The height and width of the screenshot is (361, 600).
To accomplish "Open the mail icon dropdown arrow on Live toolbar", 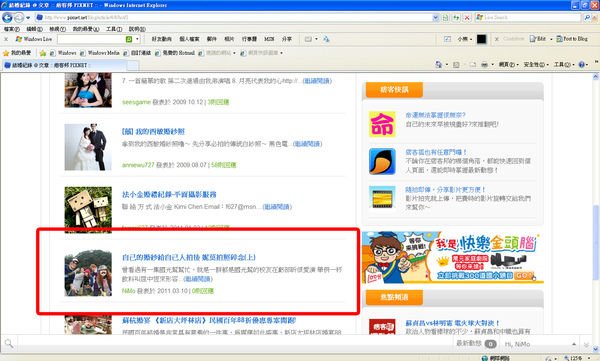I will point(316,39).
